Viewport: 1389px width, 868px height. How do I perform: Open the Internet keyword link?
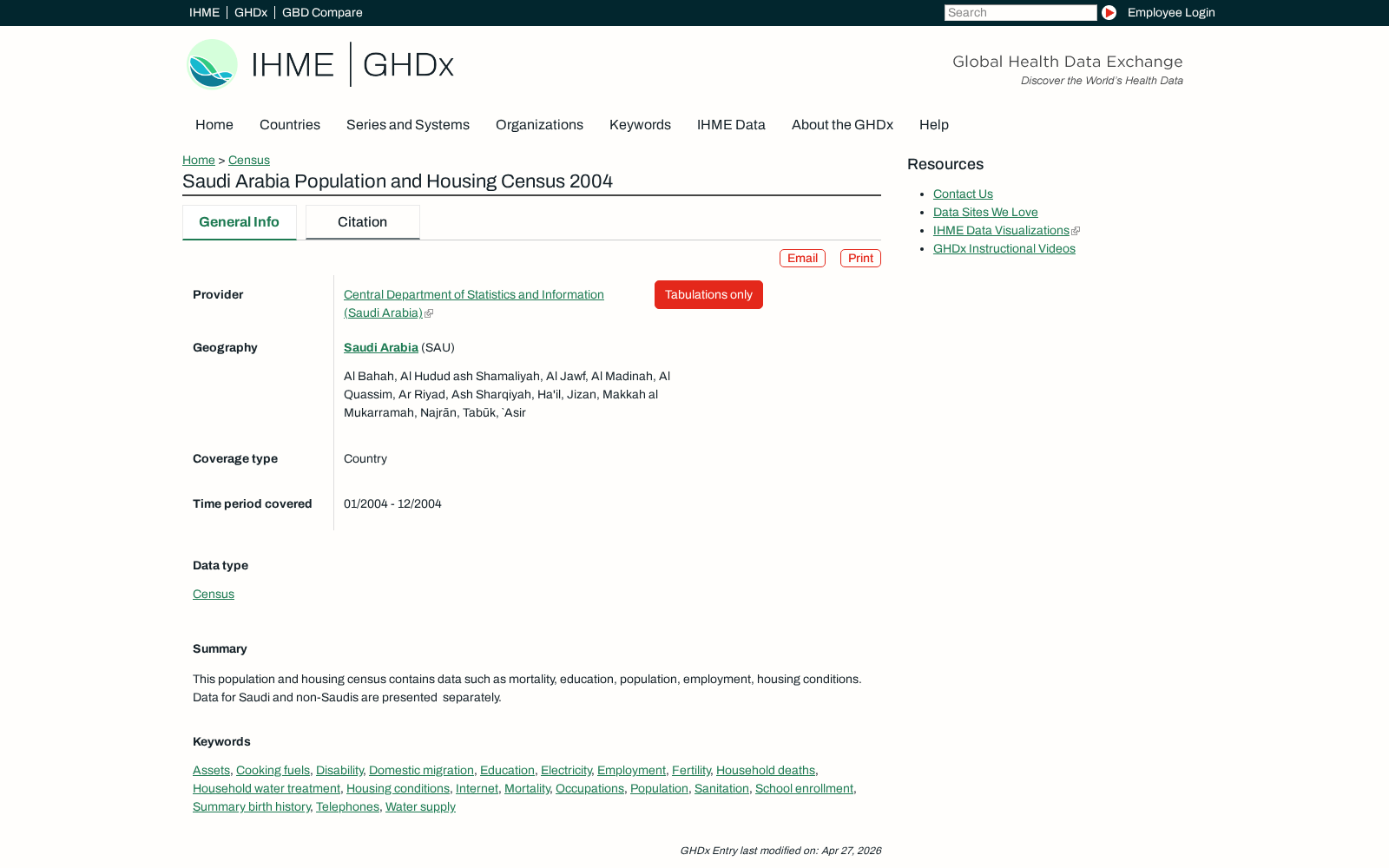pos(477,788)
